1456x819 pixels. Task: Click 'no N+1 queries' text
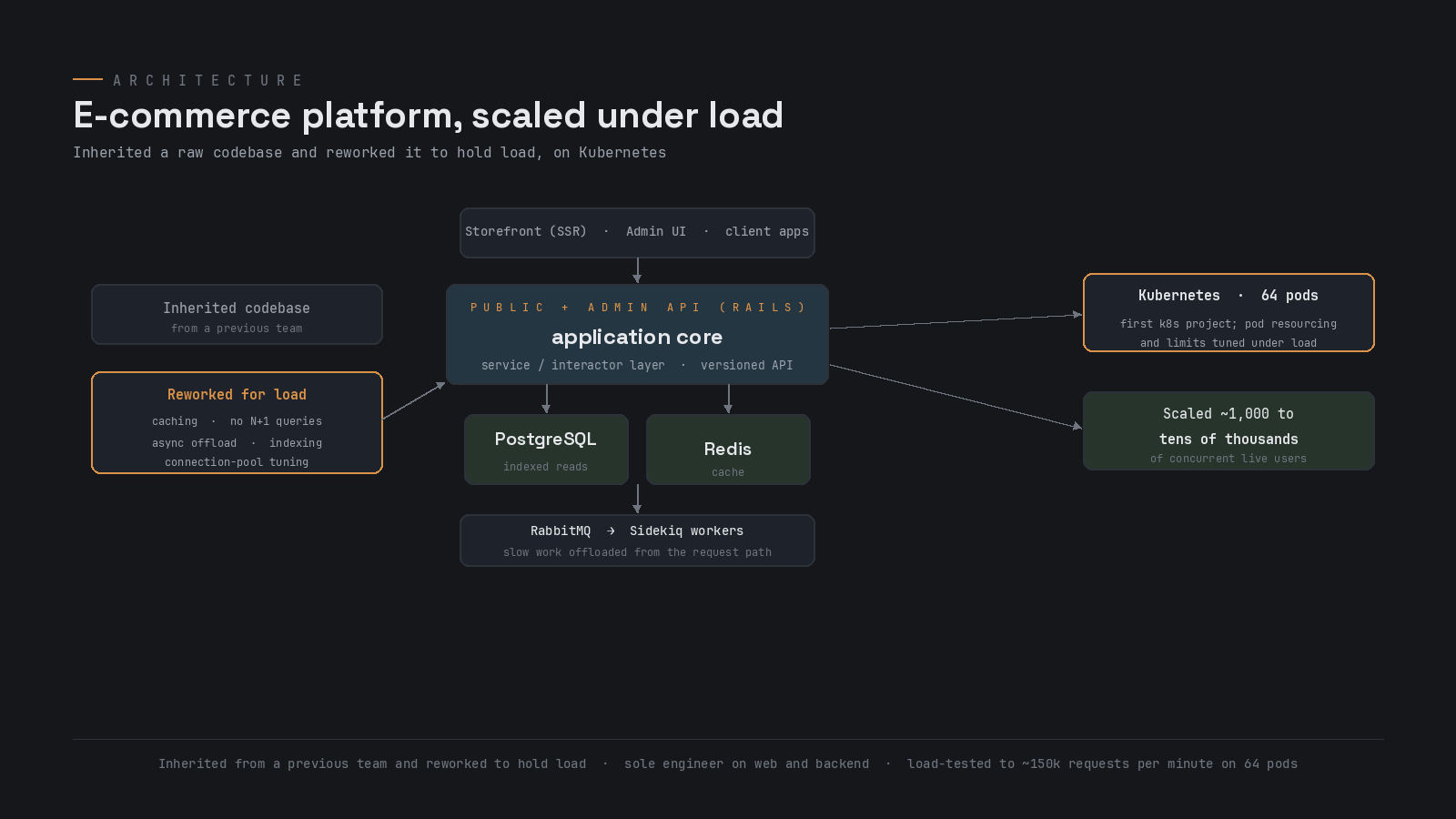click(x=276, y=421)
